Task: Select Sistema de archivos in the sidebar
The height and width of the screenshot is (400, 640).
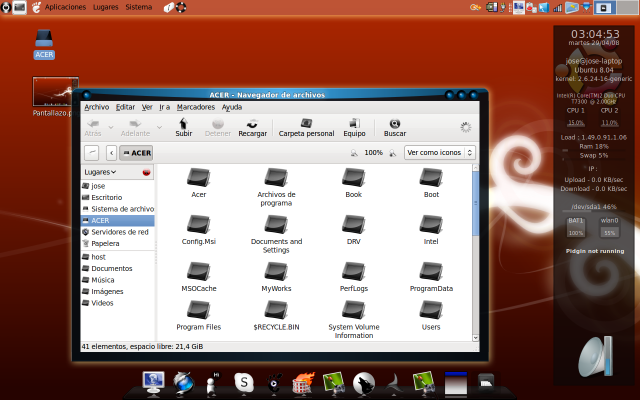Action: (118, 209)
